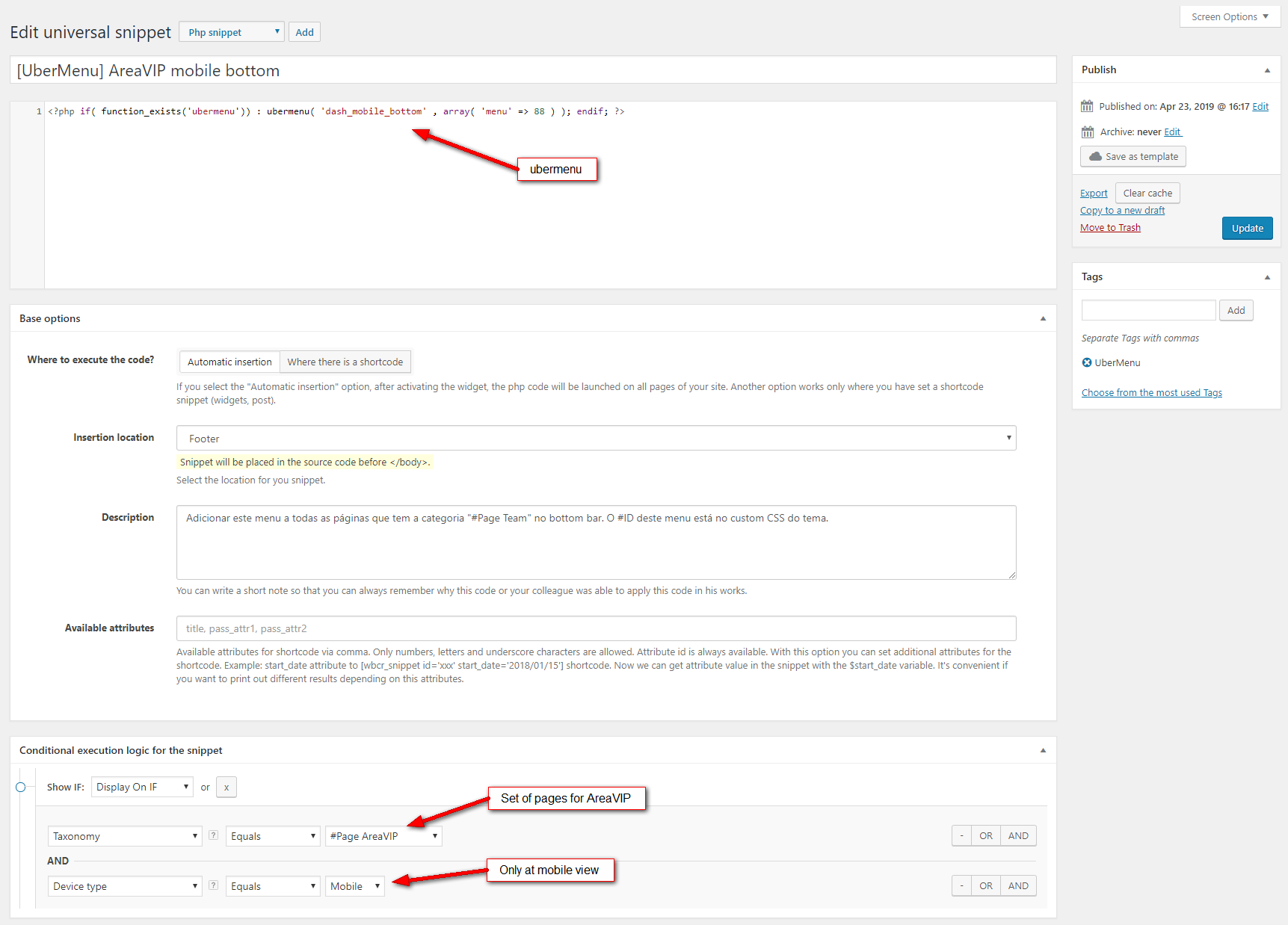Click help icon next to Taxonomy
The height and width of the screenshot is (925, 1288).
point(213,835)
